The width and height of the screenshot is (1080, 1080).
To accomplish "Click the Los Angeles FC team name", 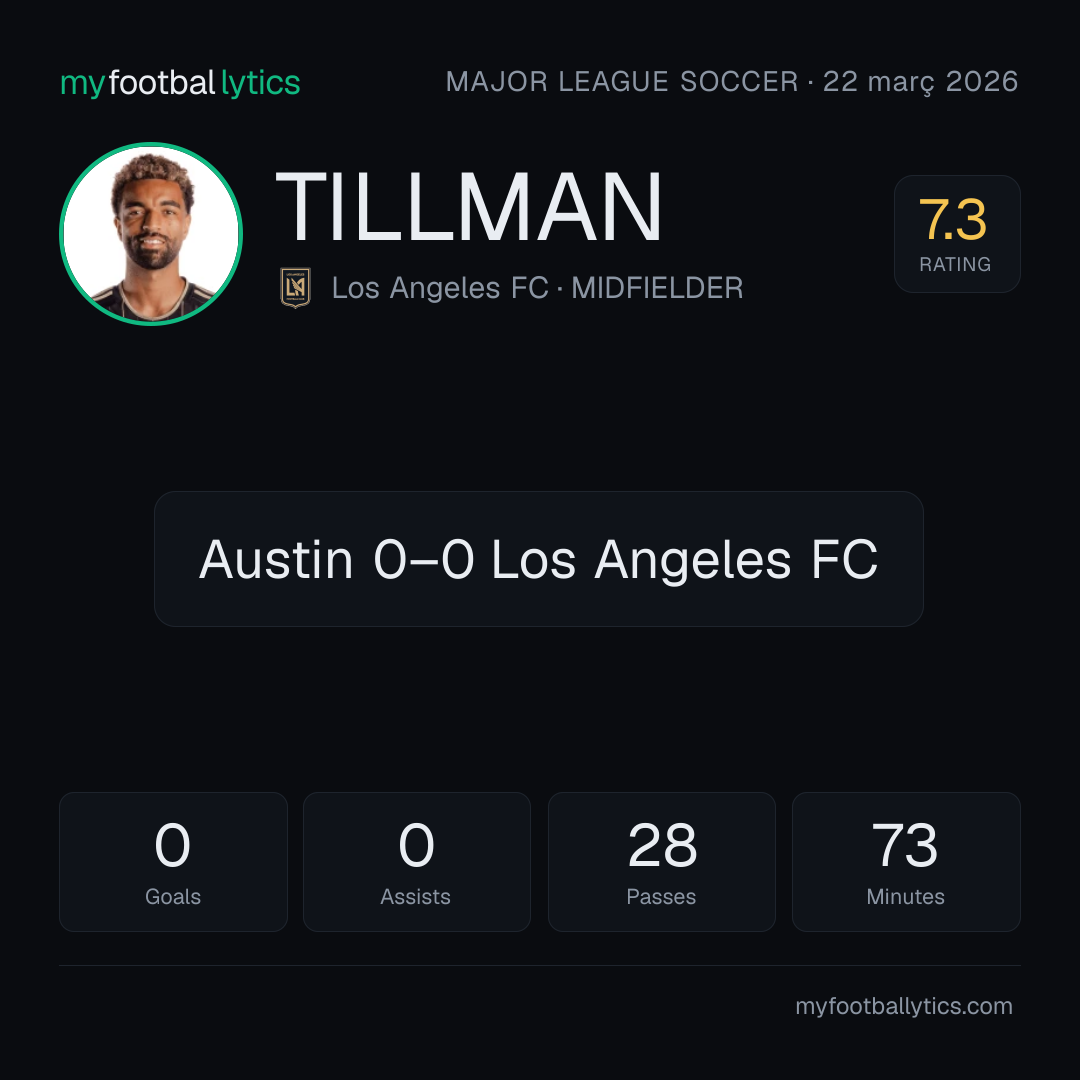I will coord(440,288).
